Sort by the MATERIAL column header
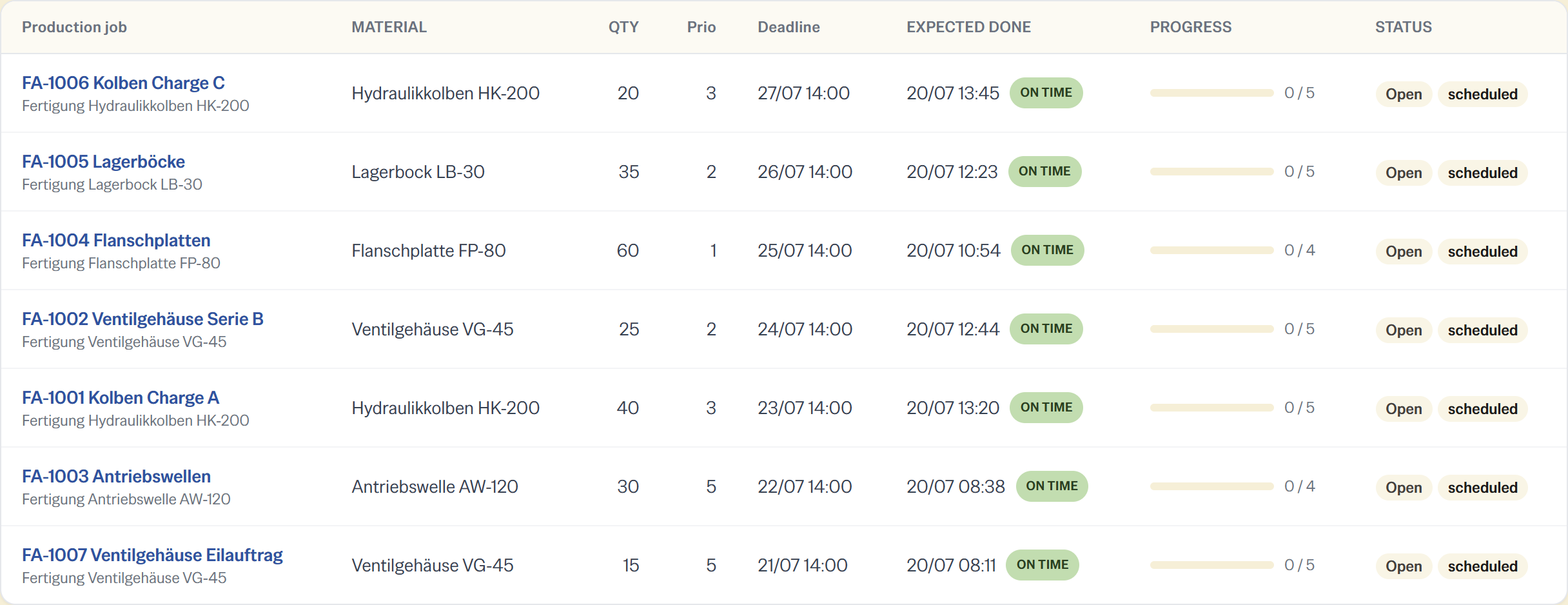This screenshot has width=1568, height=605. [x=389, y=27]
